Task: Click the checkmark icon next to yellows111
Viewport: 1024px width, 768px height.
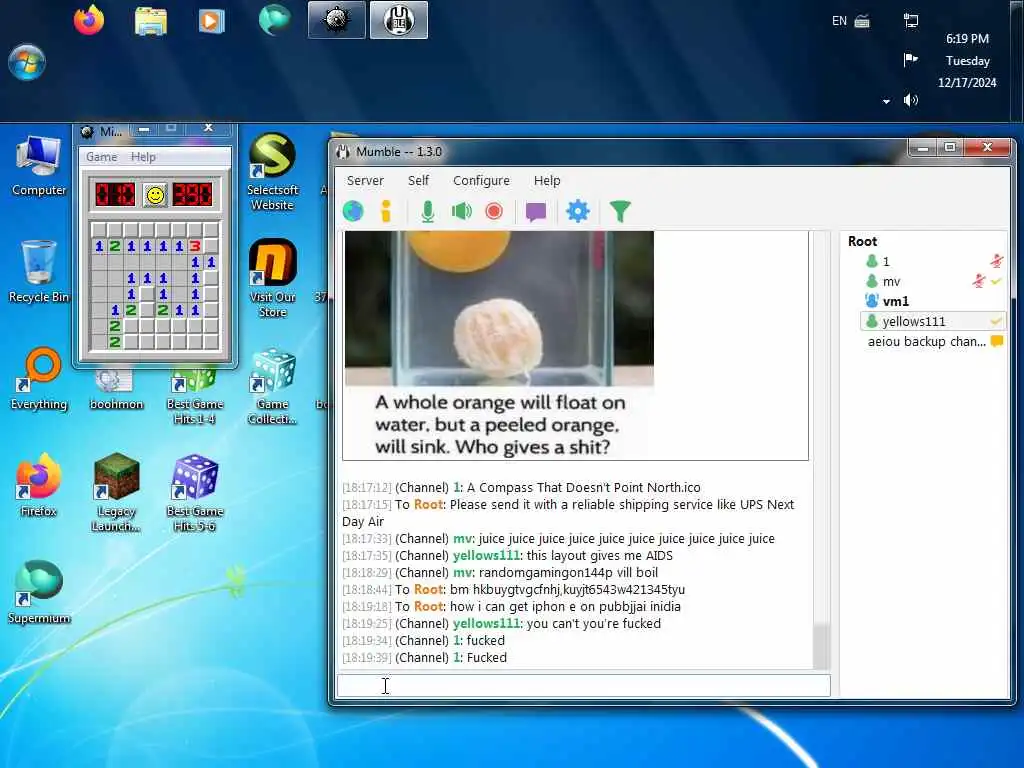Action: pos(996,321)
